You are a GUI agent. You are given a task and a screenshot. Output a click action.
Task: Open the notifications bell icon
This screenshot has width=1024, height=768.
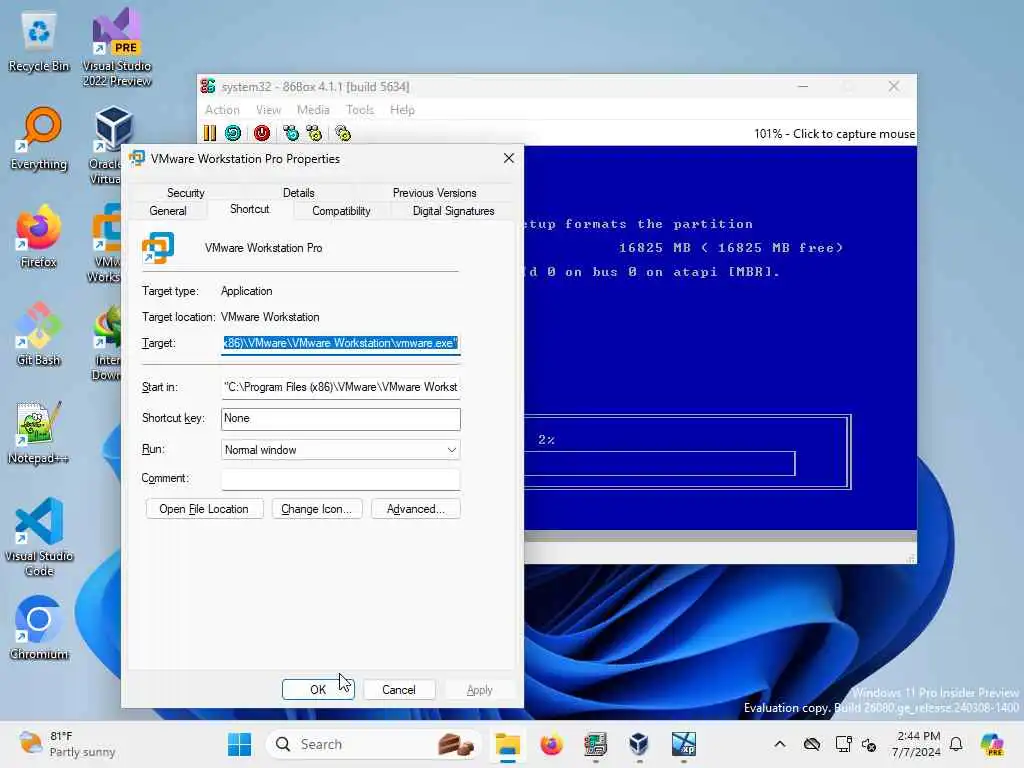(956, 744)
